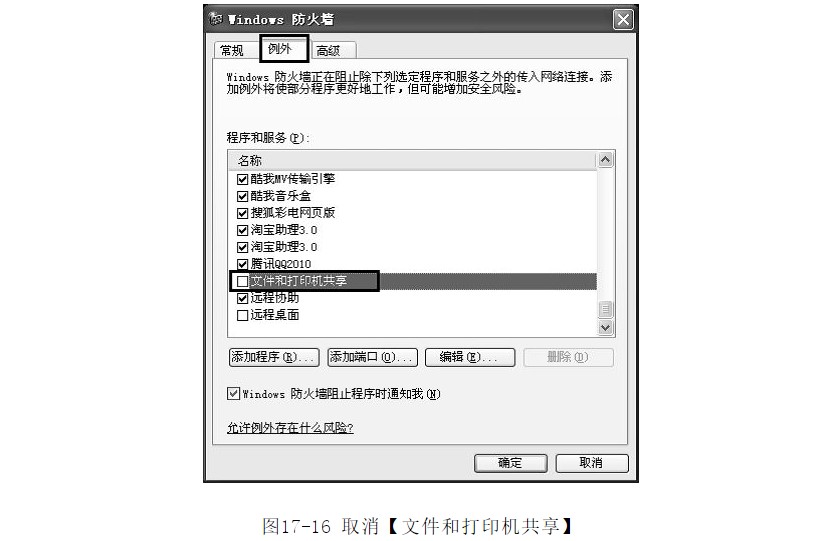Click 添加端口 button
The image size is (829, 541).
(x=372, y=357)
